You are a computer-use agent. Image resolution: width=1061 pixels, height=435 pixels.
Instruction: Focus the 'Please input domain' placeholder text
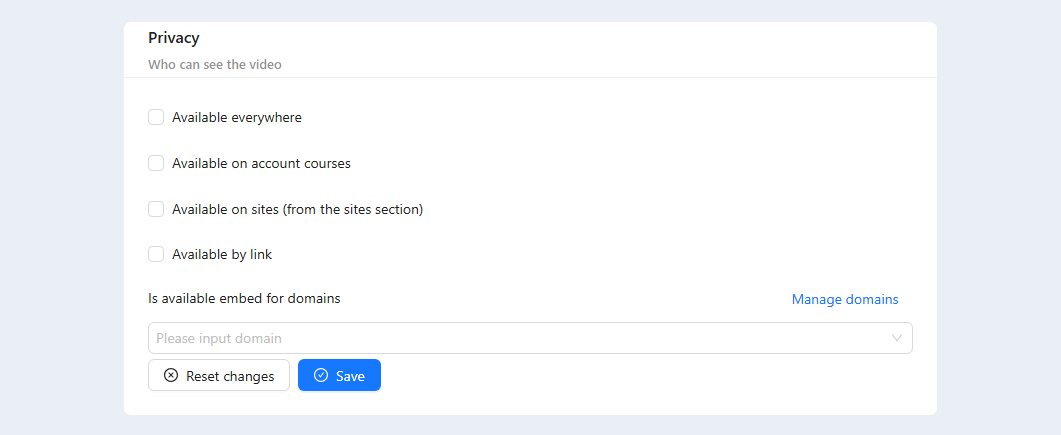pos(219,338)
